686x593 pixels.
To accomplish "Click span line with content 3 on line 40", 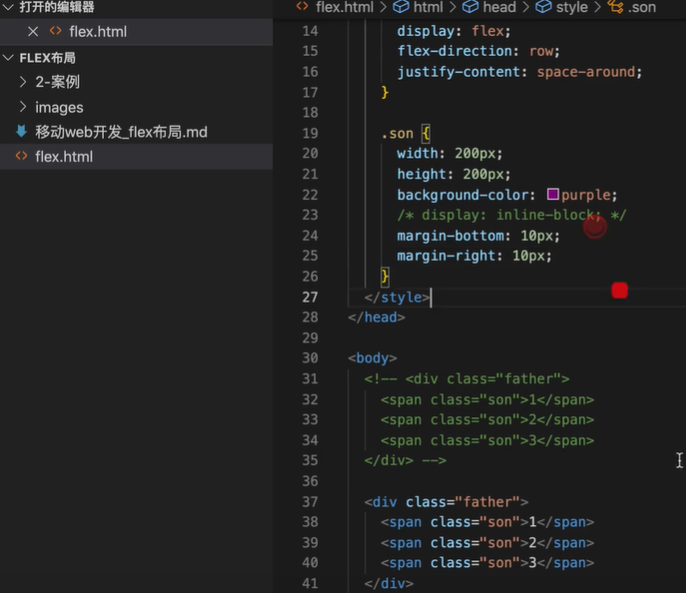I will (487, 563).
